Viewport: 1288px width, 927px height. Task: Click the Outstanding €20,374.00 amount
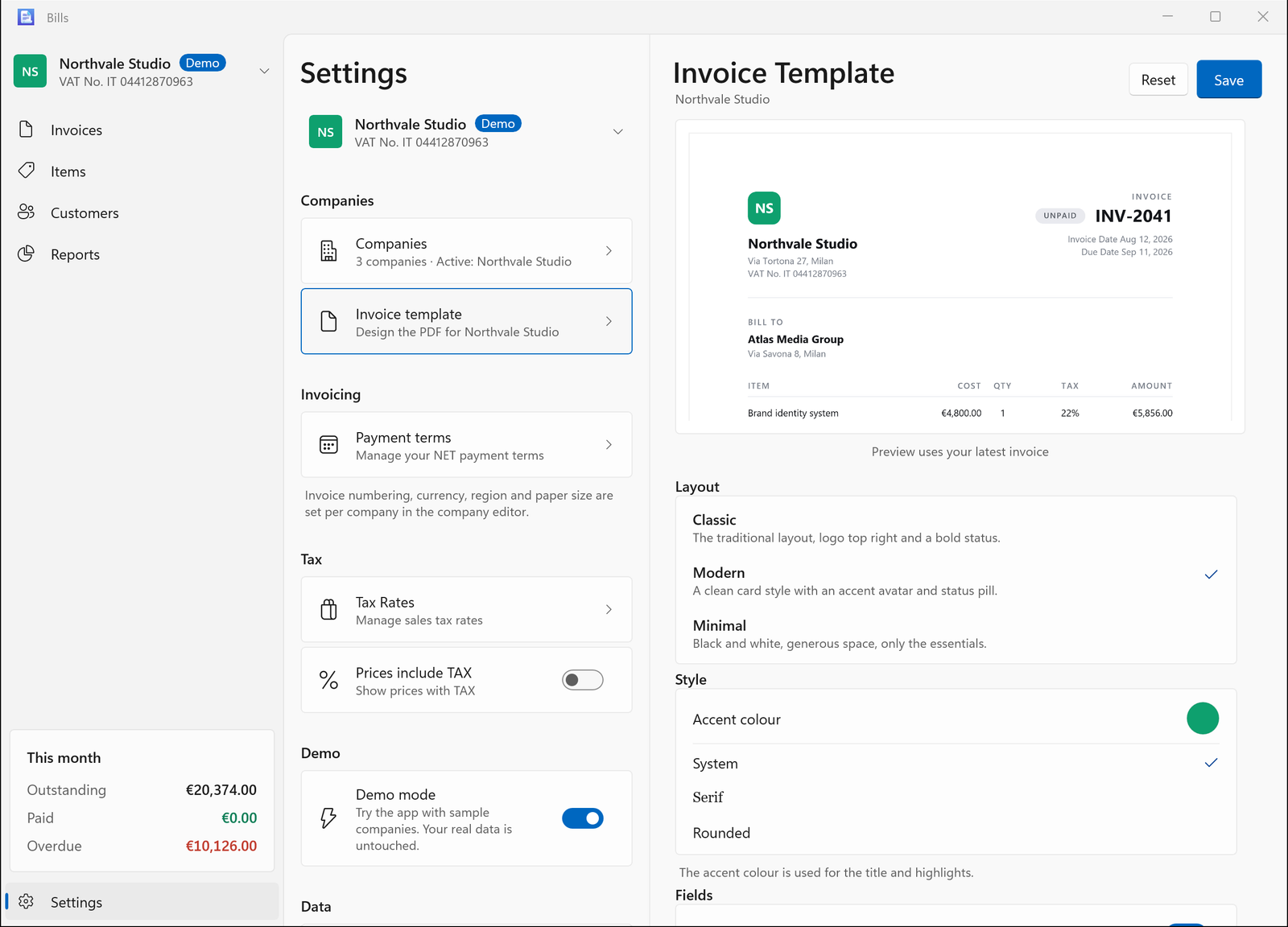[x=221, y=790]
